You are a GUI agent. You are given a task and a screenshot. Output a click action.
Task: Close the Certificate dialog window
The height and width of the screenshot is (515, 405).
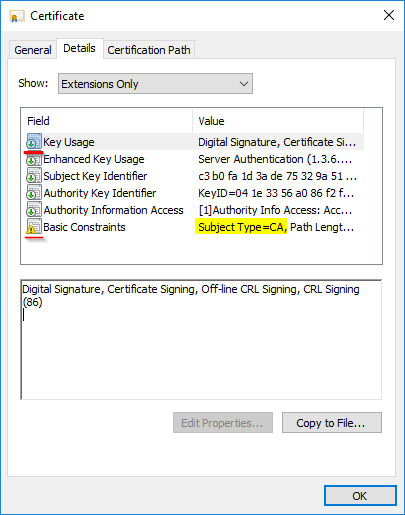[x=389, y=15]
